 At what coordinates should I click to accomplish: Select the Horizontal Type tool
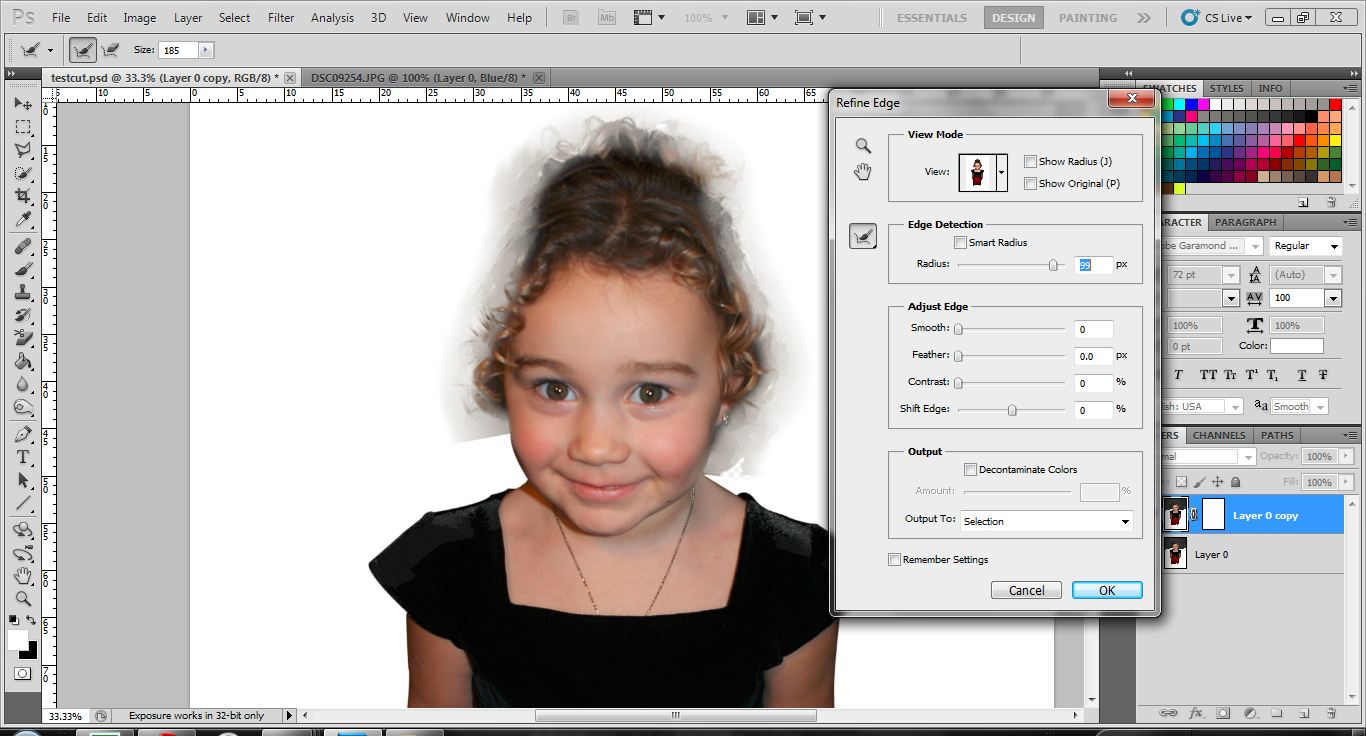click(x=23, y=457)
